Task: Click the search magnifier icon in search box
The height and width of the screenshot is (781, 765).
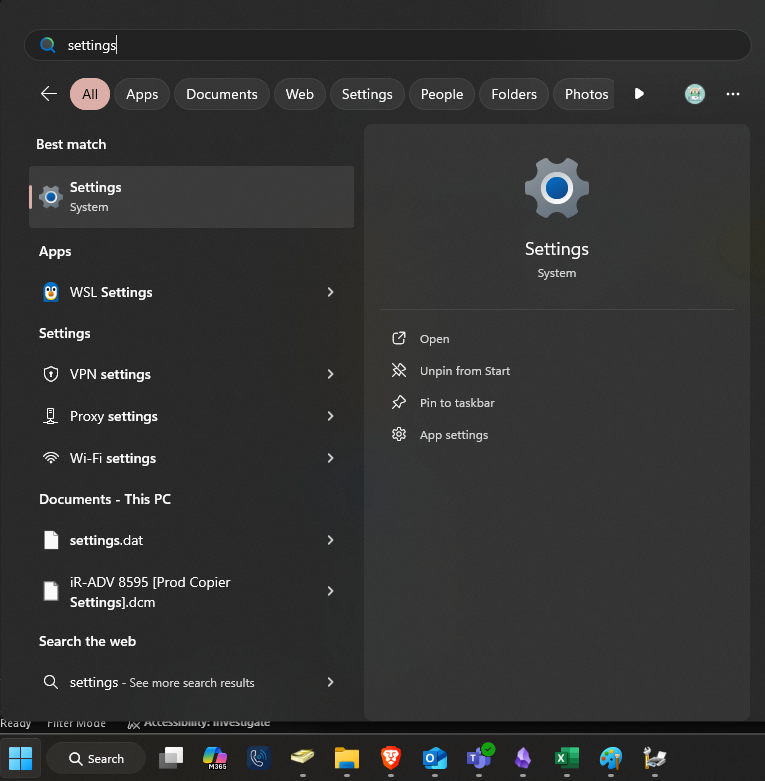Action: pos(48,45)
